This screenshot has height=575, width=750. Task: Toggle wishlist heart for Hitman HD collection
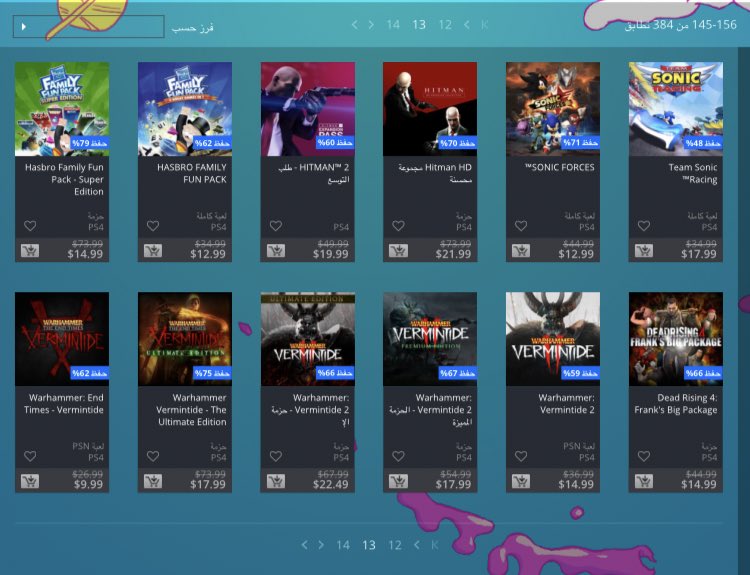click(x=398, y=225)
